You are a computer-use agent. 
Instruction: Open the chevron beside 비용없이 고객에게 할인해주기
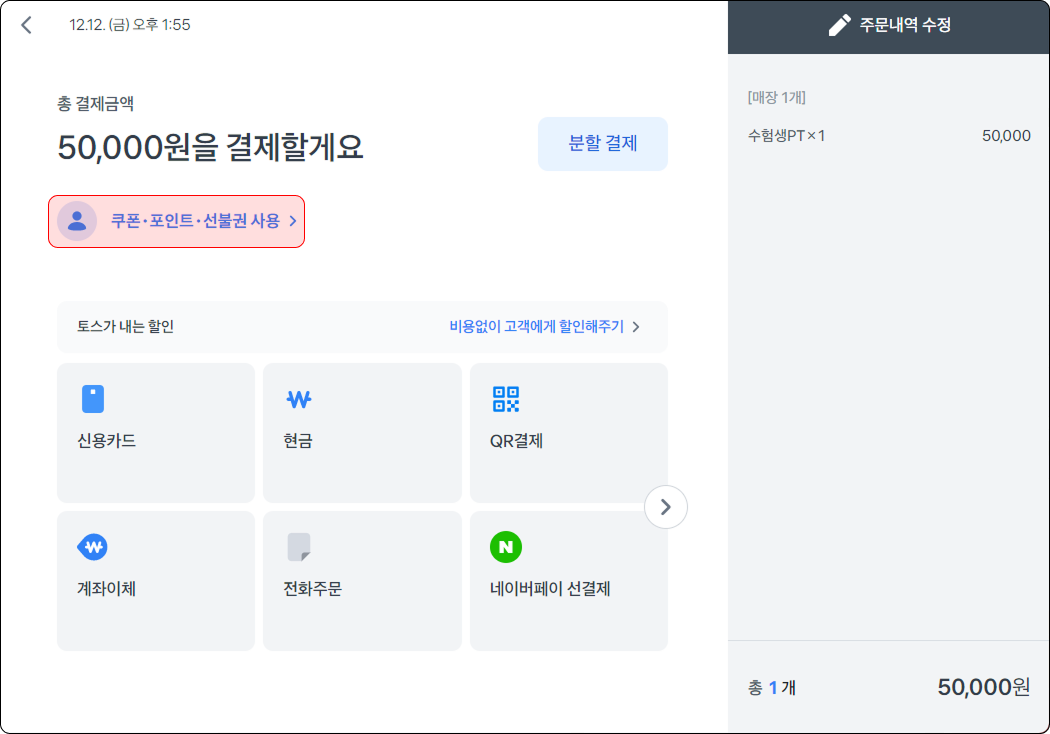(636, 327)
